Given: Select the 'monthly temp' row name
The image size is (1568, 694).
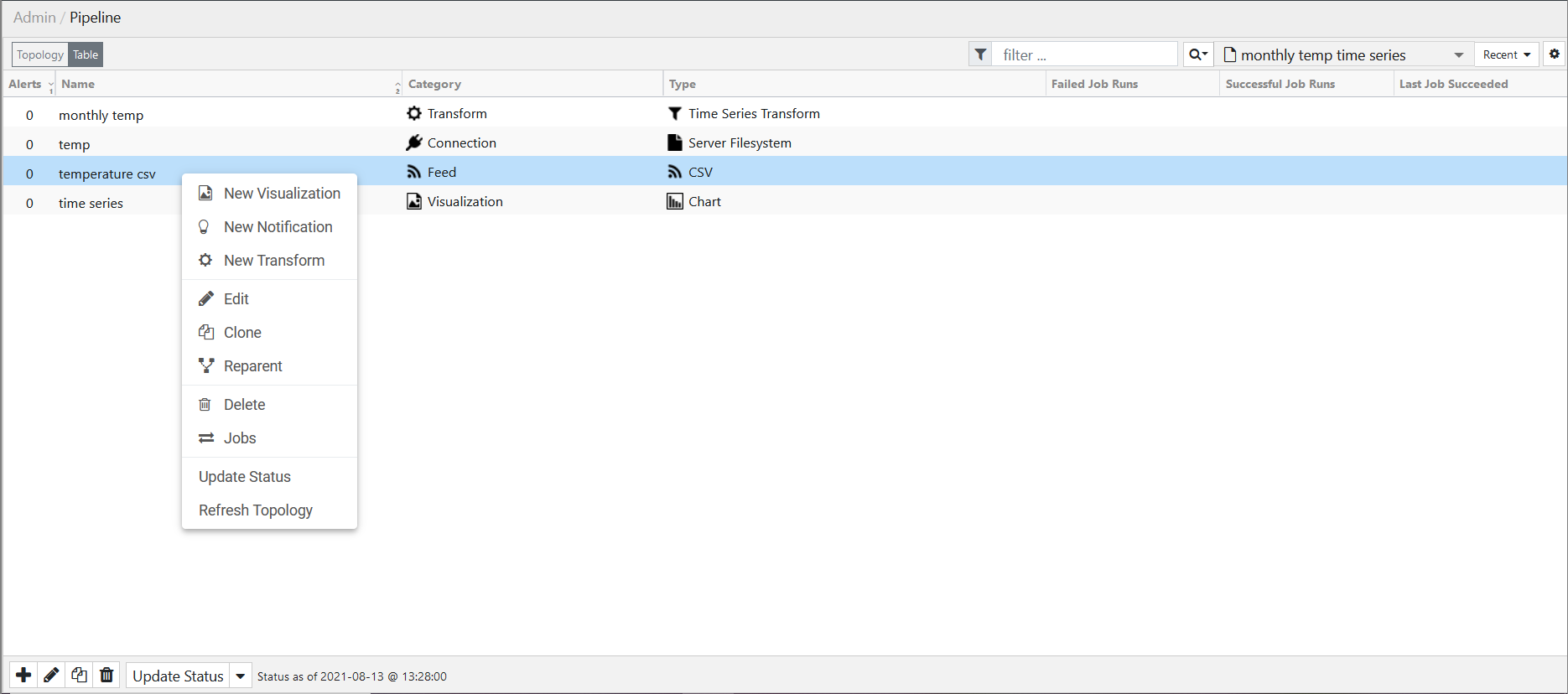Looking at the screenshot, I should click(x=101, y=116).
